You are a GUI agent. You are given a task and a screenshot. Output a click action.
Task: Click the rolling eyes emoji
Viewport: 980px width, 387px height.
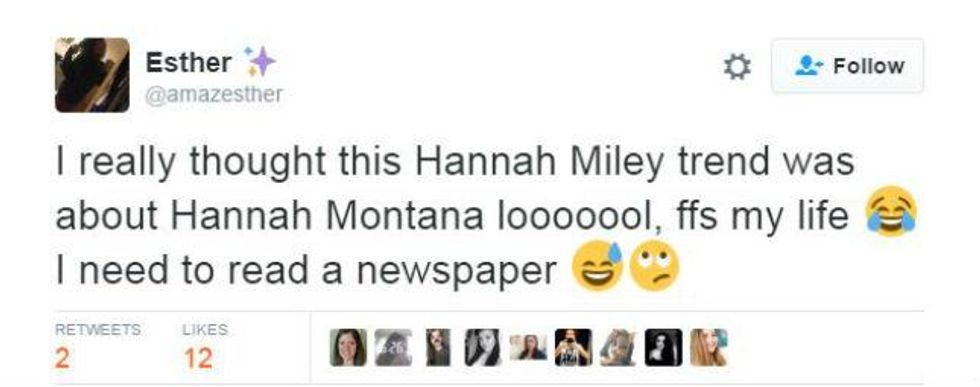(x=653, y=266)
